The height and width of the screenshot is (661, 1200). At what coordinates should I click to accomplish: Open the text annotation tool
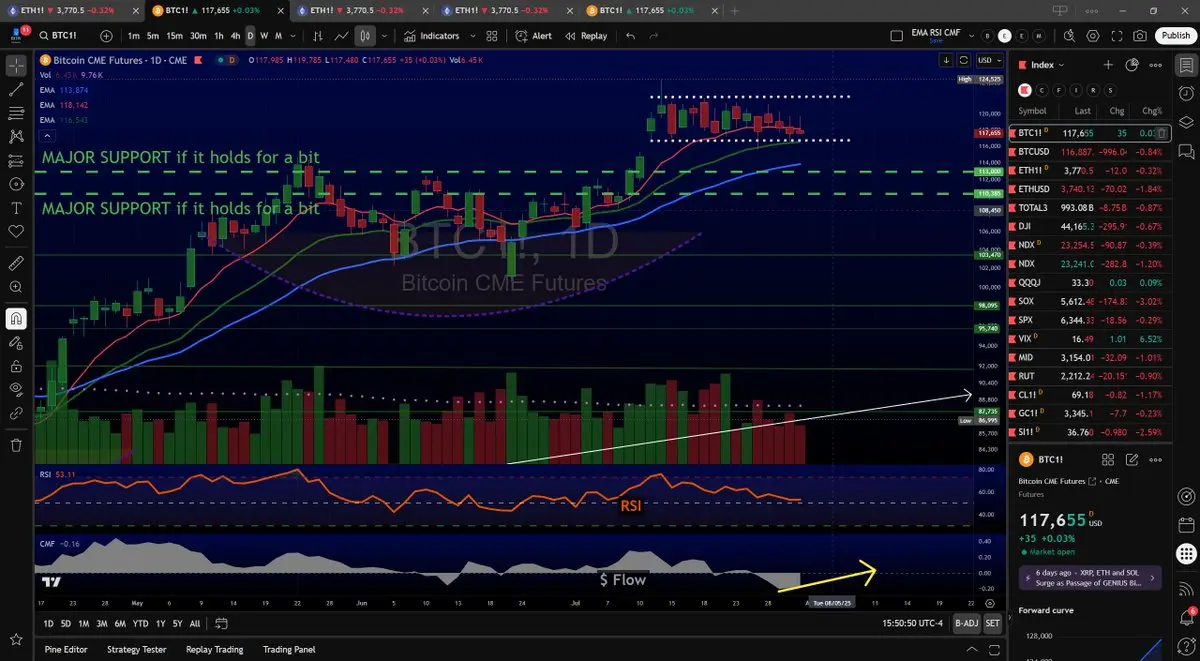tap(16, 208)
